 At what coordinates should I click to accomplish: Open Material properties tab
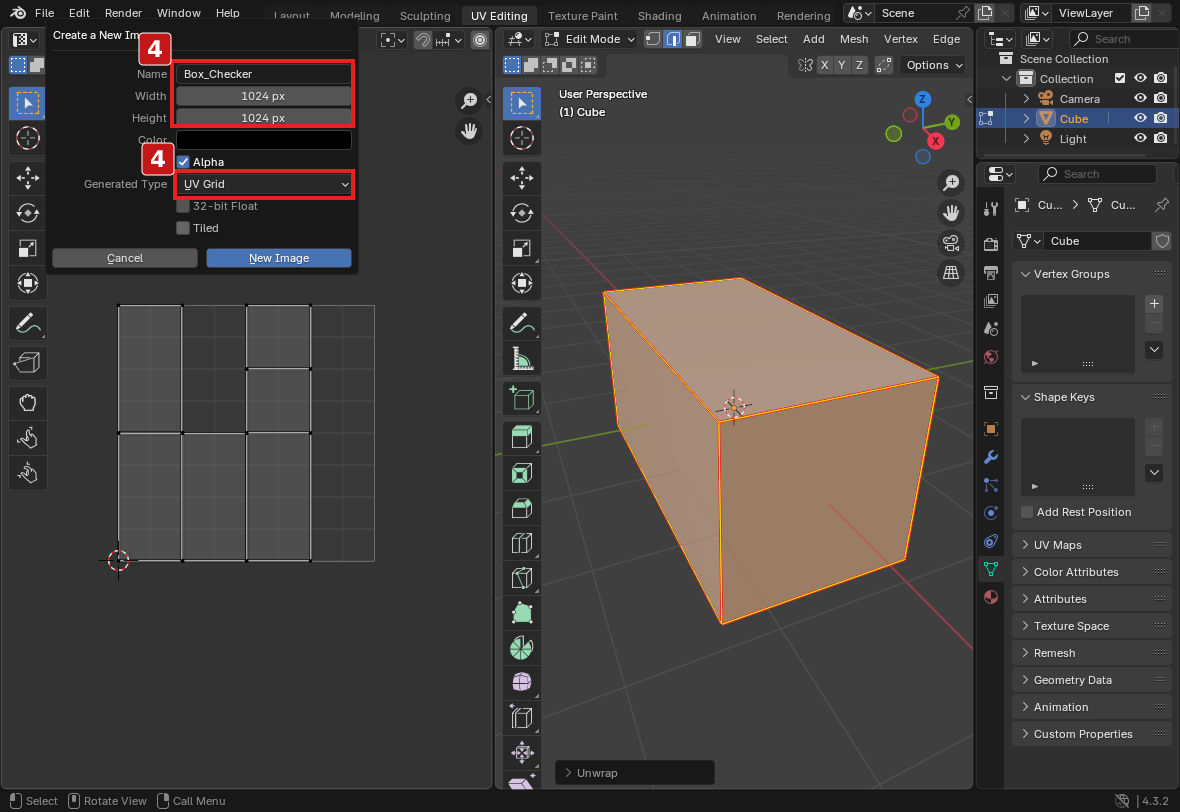coord(991,597)
